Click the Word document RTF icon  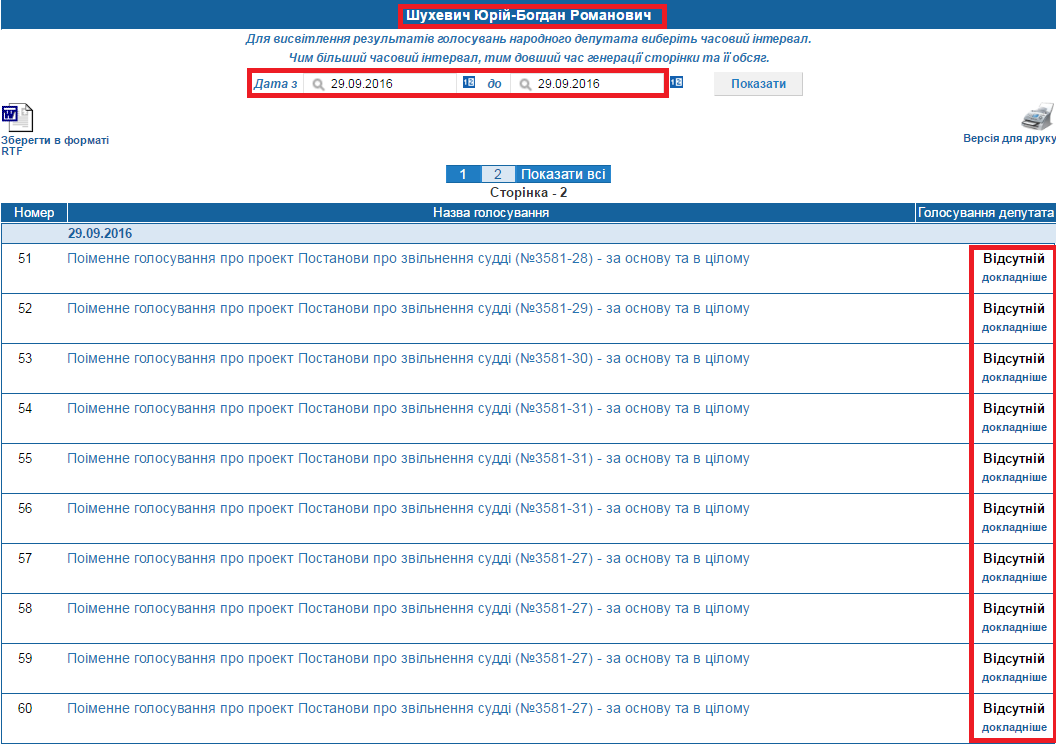click(17, 118)
